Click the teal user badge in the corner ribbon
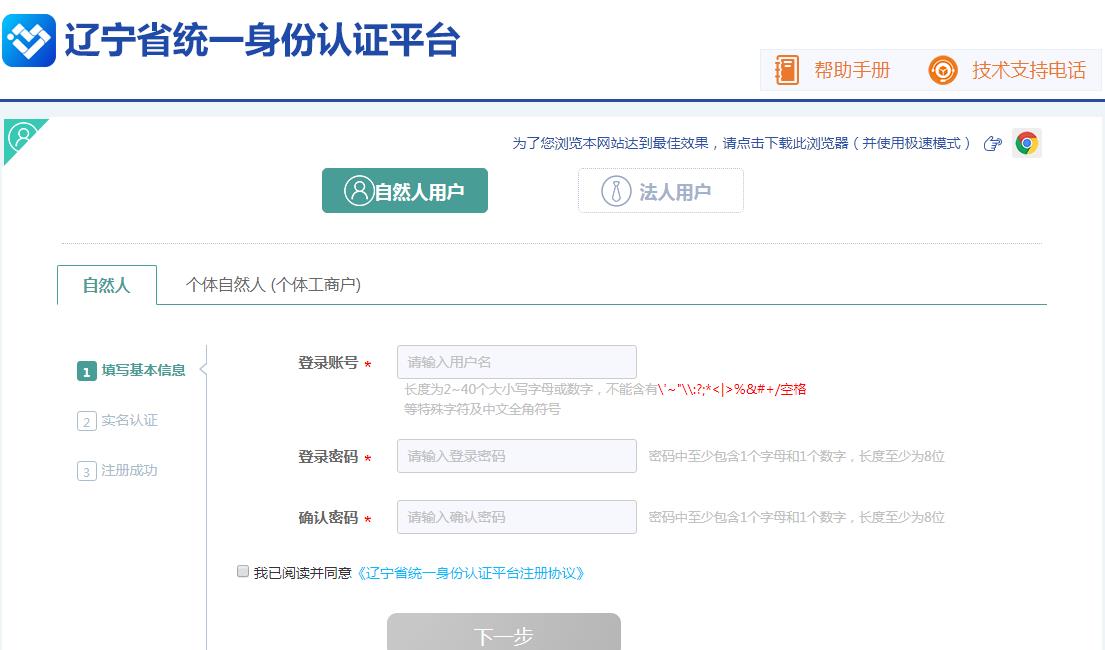This screenshot has width=1105, height=650. (x=22, y=135)
